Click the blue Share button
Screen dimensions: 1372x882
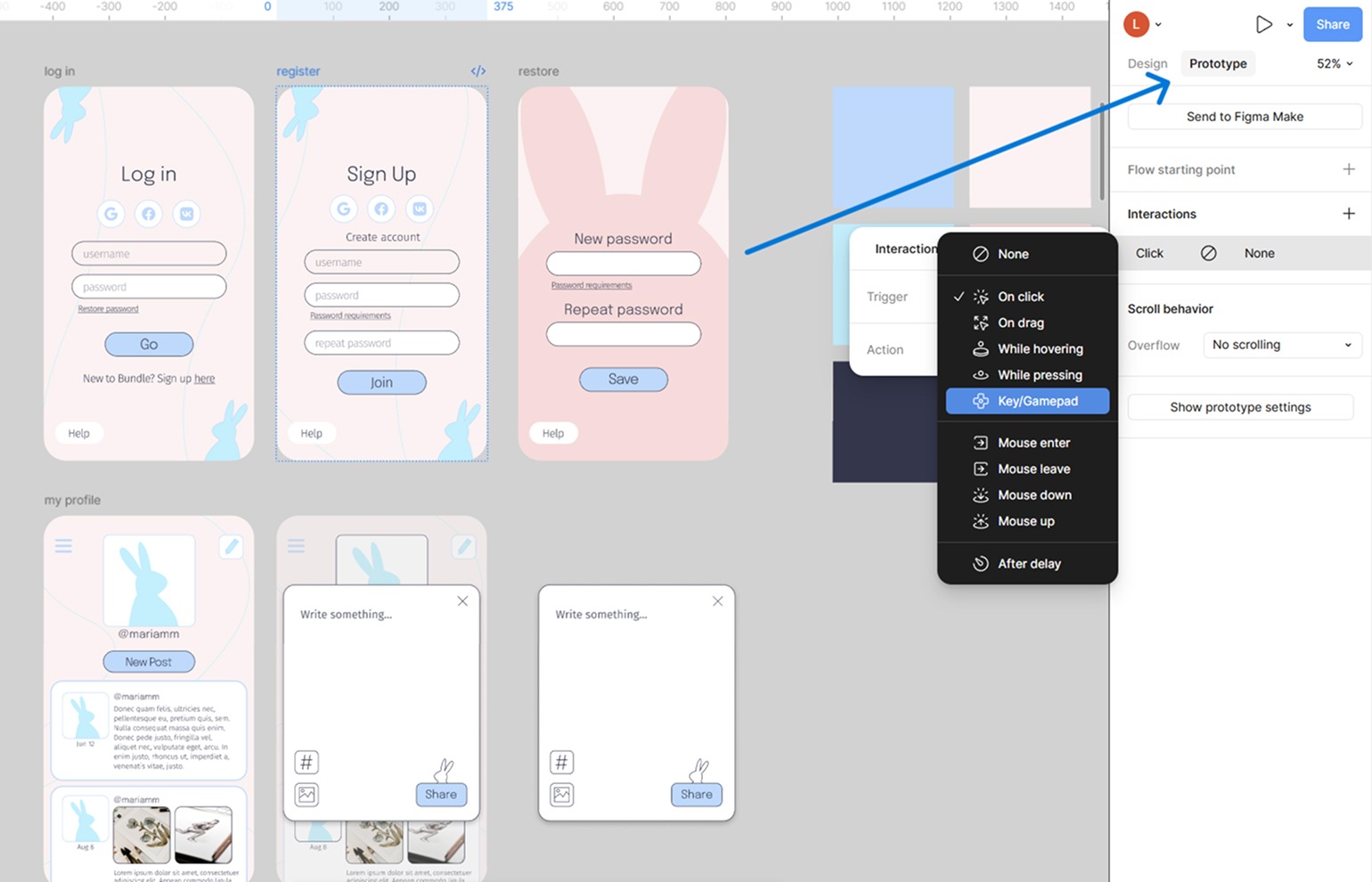click(1332, 25)
